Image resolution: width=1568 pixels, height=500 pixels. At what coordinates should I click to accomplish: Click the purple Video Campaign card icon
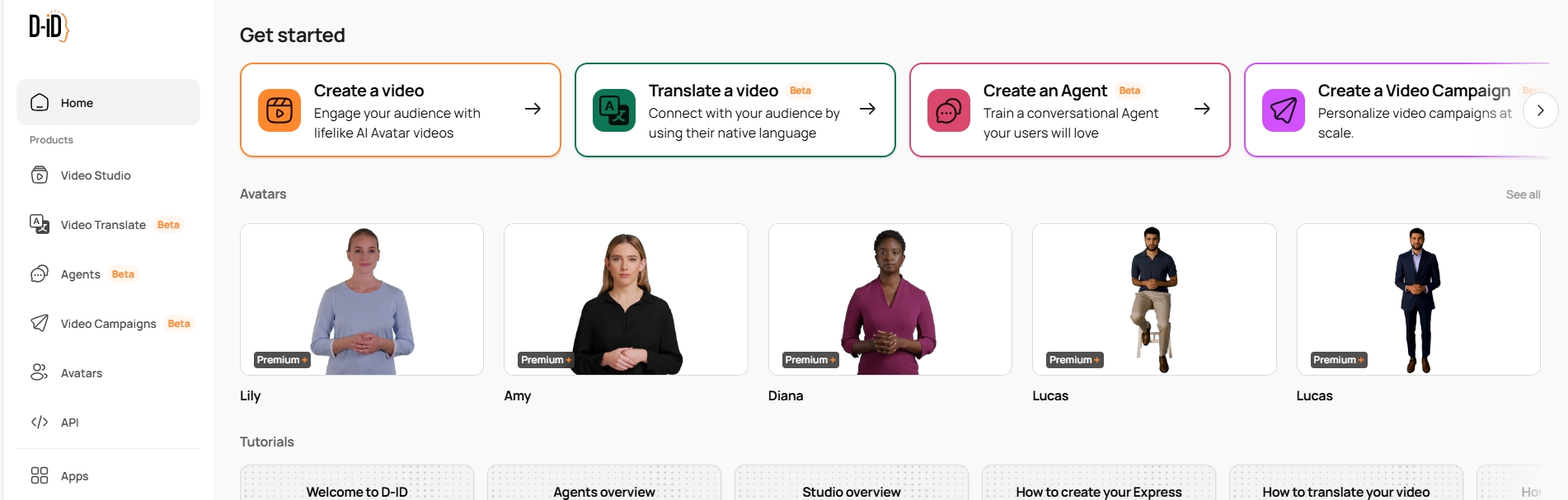(1284, 110)
